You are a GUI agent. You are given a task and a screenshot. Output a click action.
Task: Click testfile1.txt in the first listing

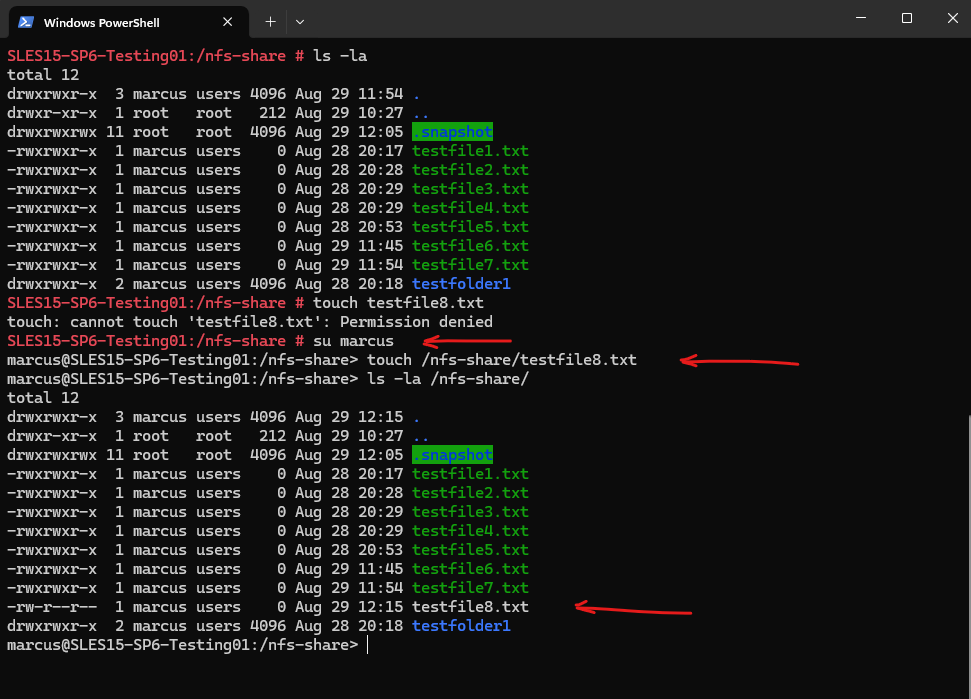pyautogui.click(x=470, y=151)
